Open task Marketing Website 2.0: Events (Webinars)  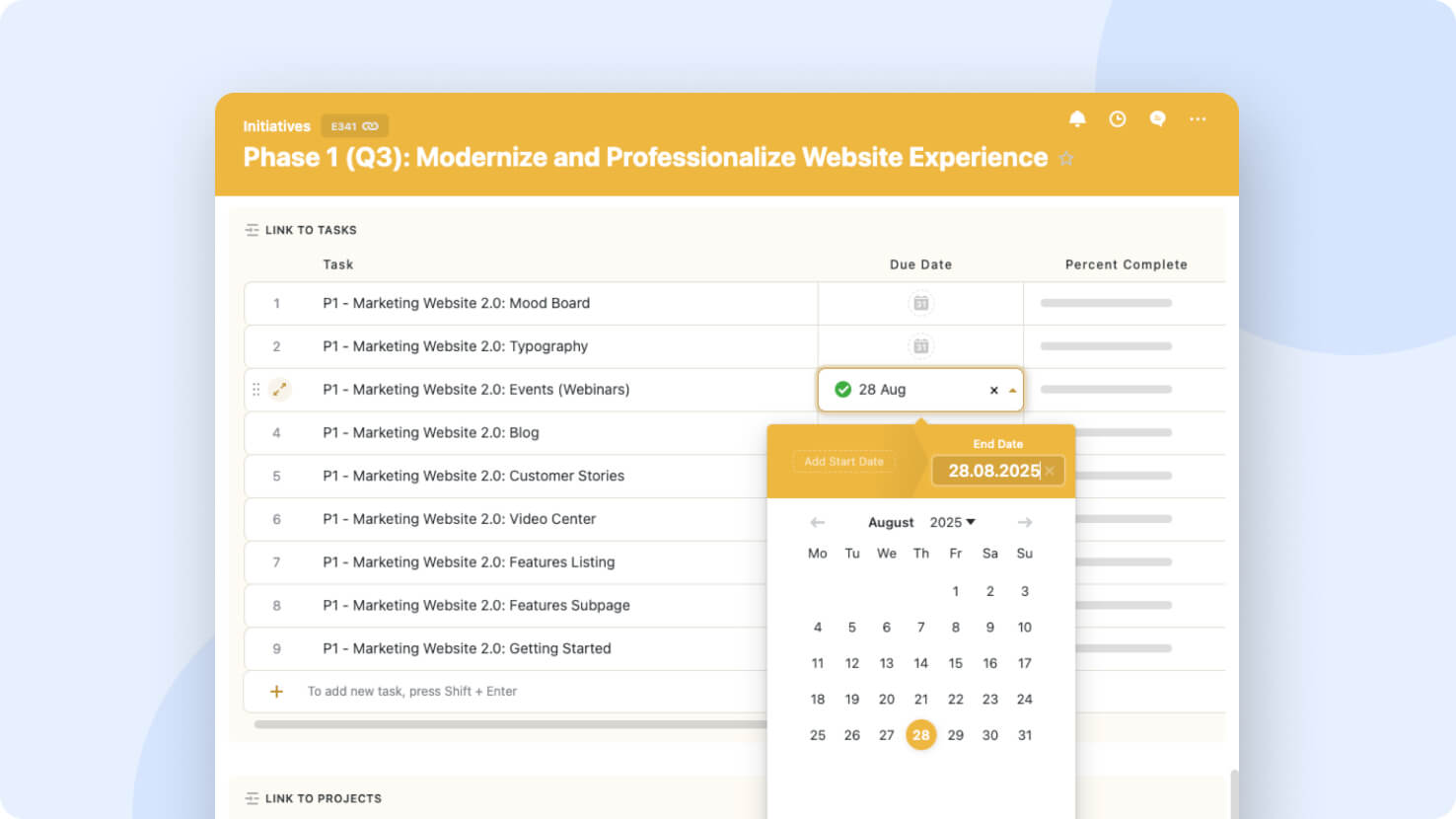[x=475, y=390]
